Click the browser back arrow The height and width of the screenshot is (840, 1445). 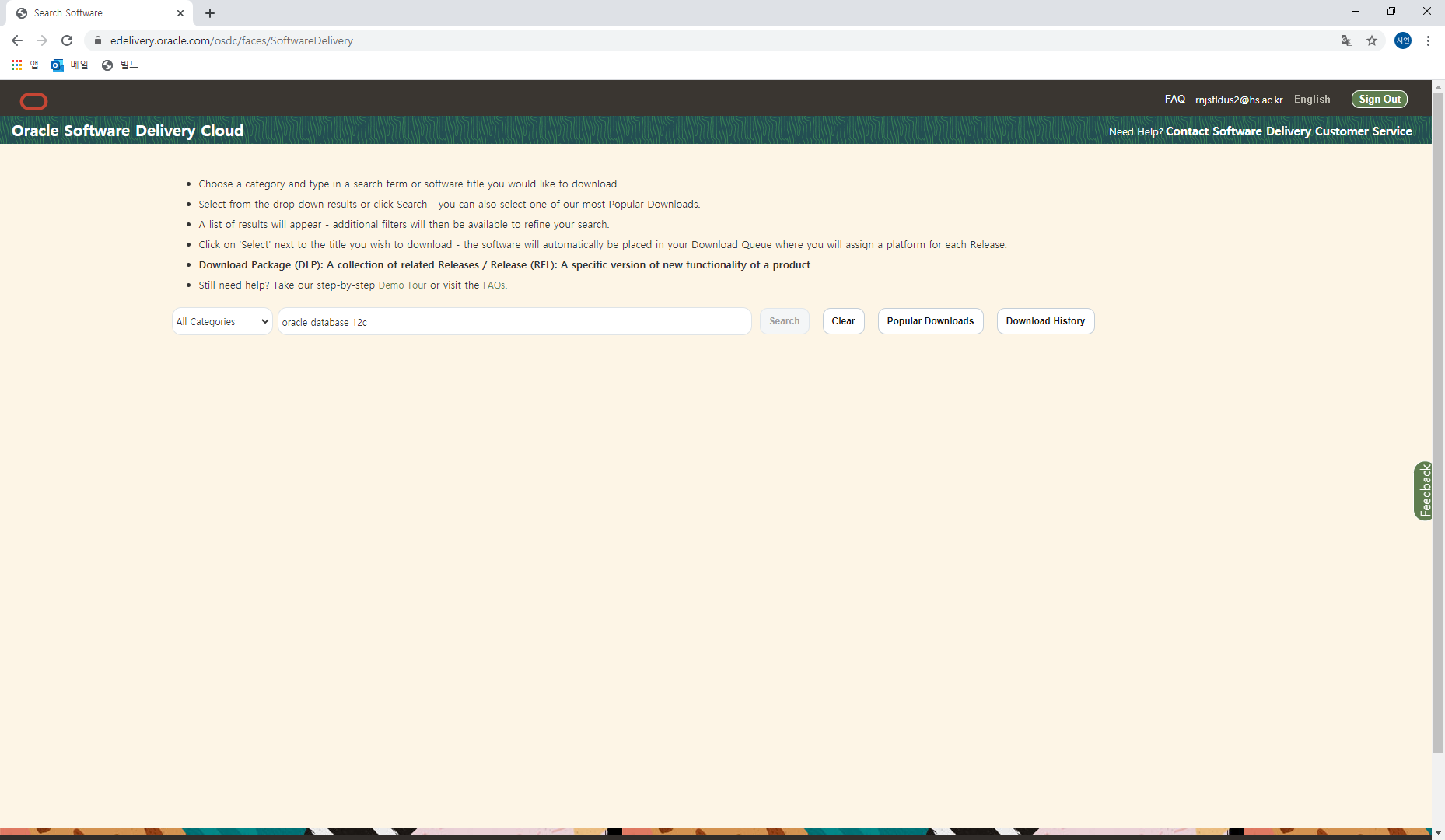[x=17, y=40]
